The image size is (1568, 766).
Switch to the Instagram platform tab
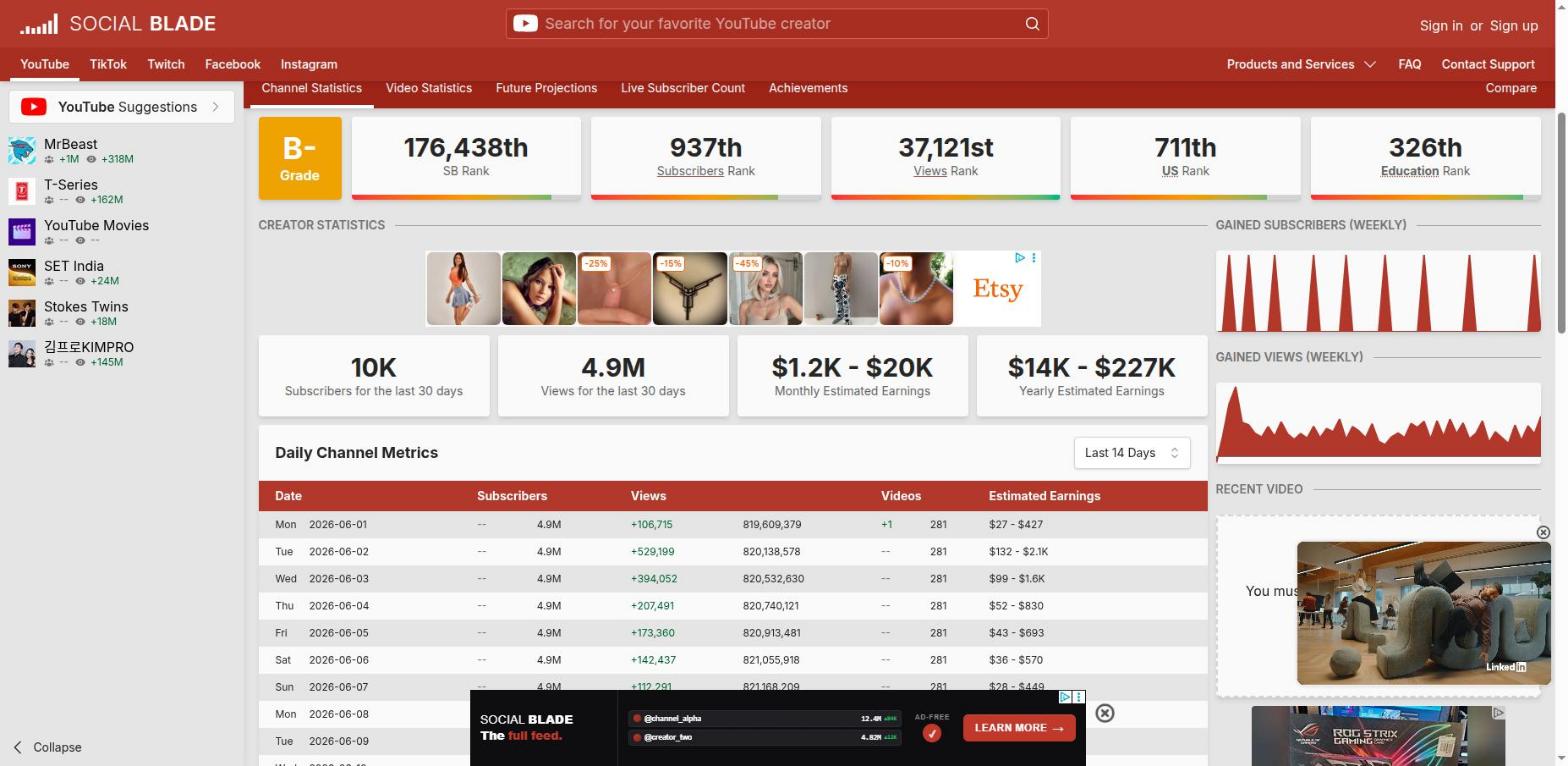click(309, 64)
